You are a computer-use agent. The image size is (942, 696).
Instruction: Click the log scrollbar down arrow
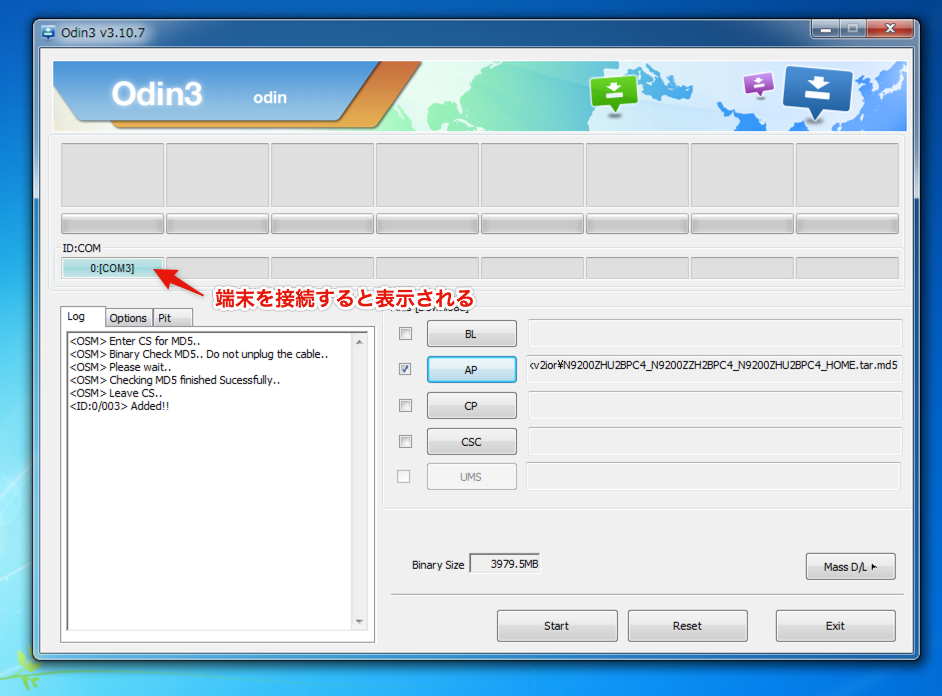click(359, 622)
